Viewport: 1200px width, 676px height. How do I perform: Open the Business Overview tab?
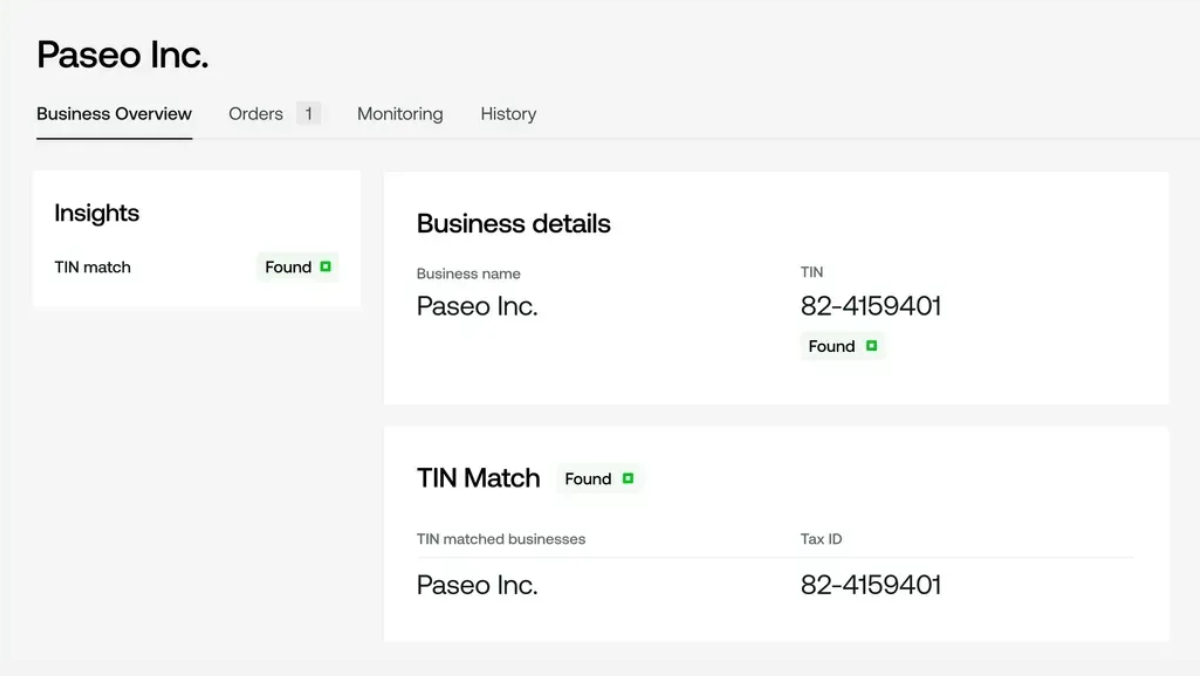(114, 114)
